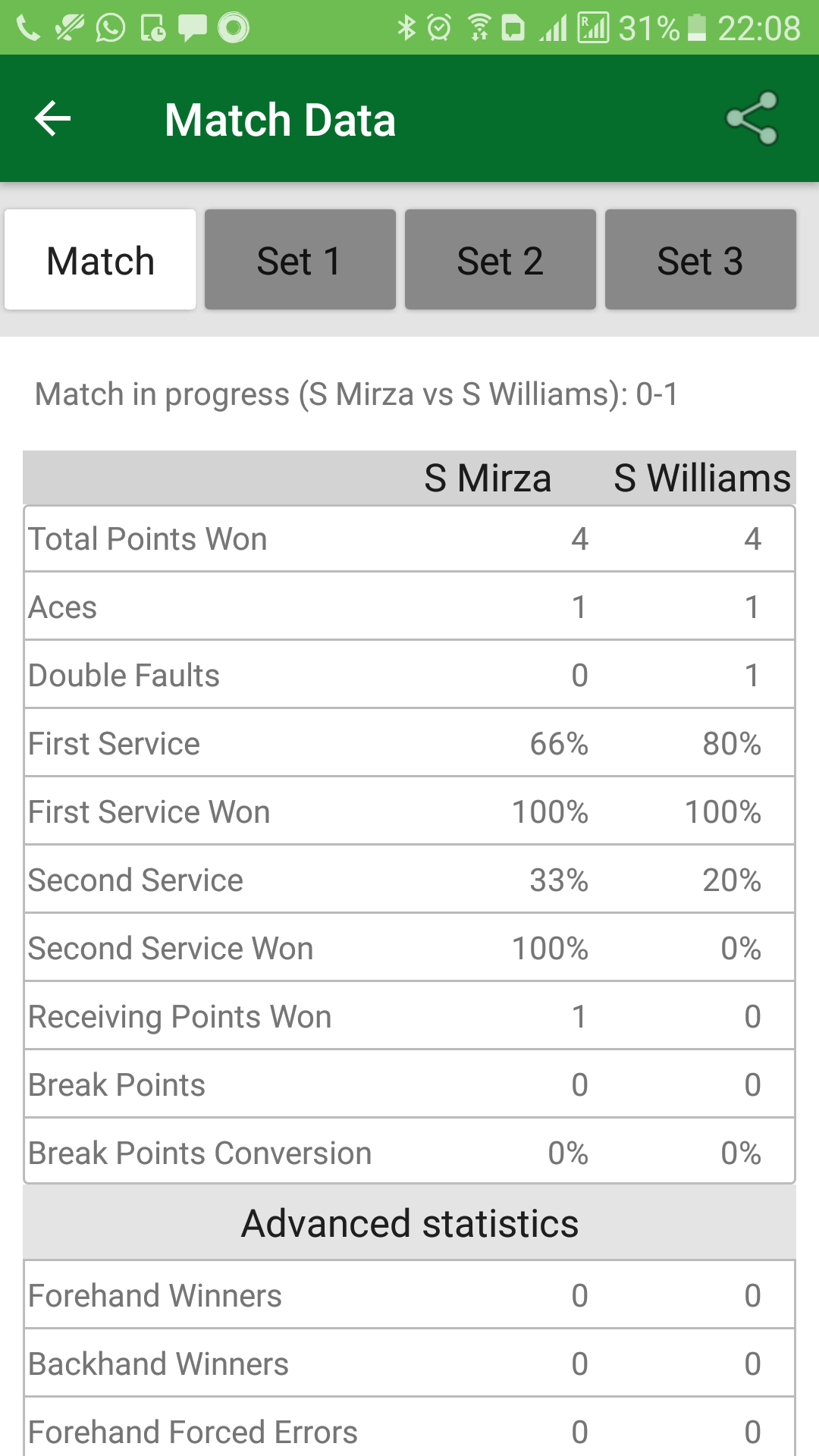Tap the Wi-Fi signal status icon
Screen dimensions: 819x1456
pos(480,27)
